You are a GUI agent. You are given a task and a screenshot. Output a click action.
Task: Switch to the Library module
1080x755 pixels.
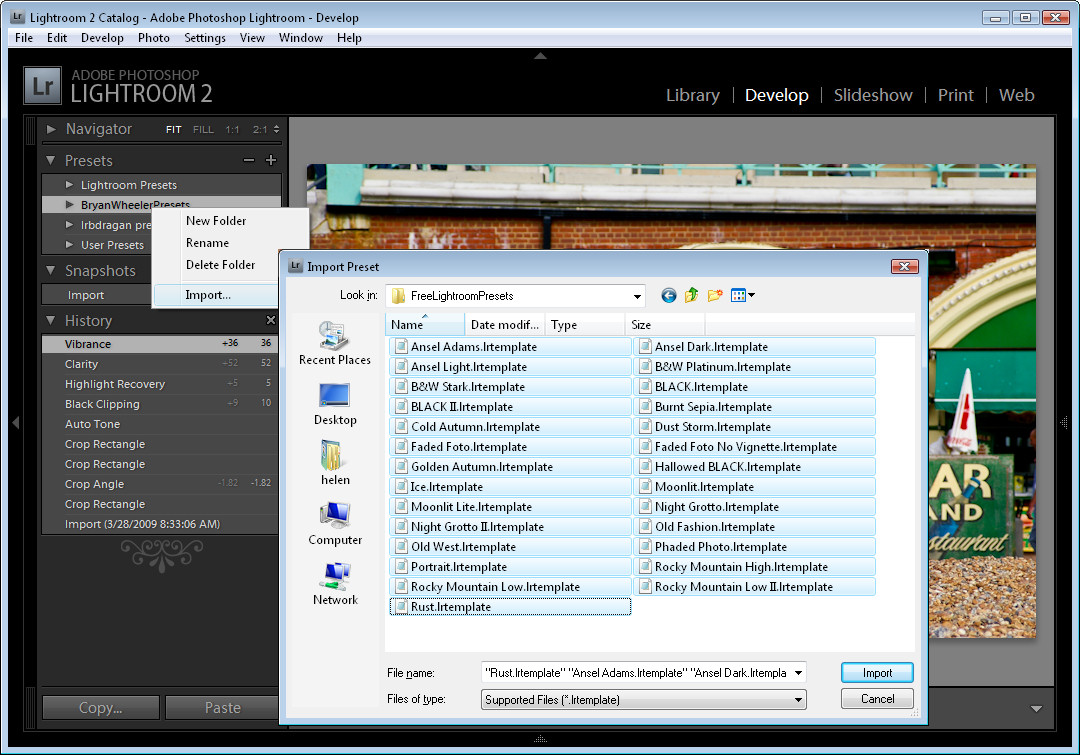click(692, 95)
